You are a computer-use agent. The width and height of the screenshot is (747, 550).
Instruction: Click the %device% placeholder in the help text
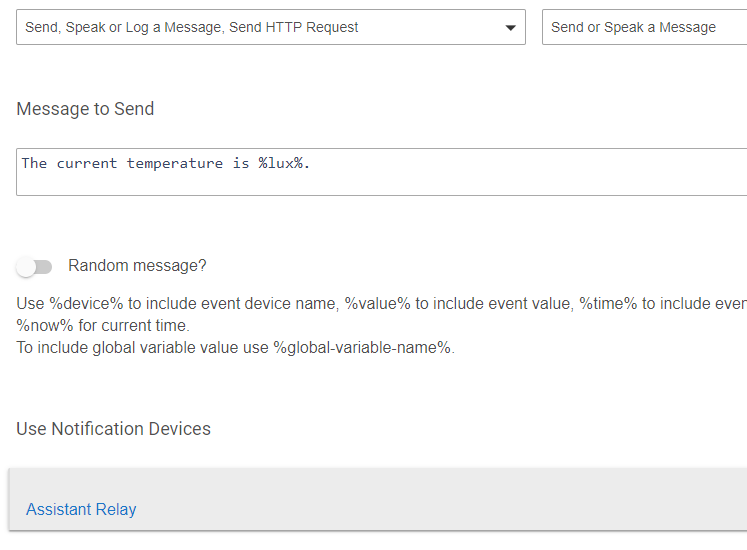pyautogui.click(x=86, y=303)
